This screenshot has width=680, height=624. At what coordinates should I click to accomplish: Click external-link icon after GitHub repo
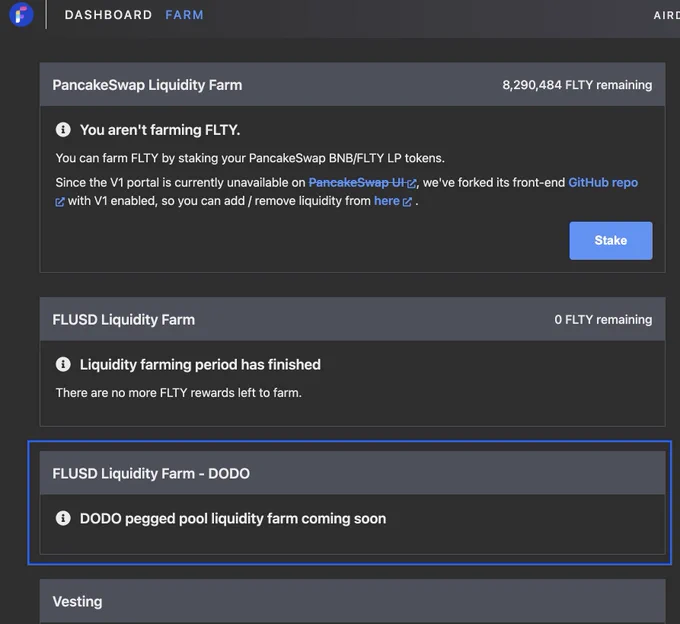tap(60, 202)
